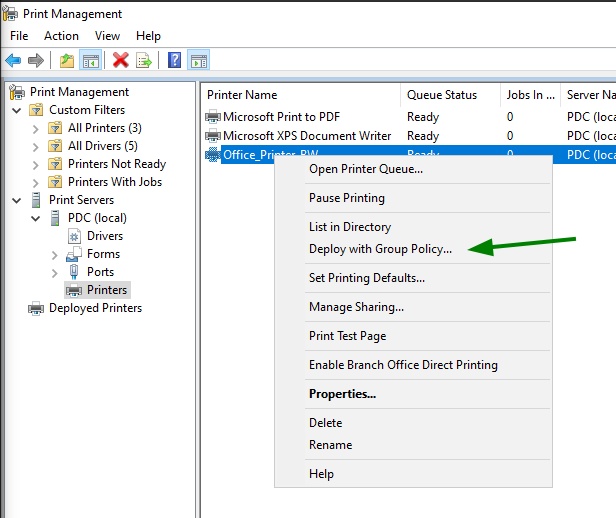Select Rename in context menu
The height and width of the screenshot is (518, 616).
(x=413, y=445)
